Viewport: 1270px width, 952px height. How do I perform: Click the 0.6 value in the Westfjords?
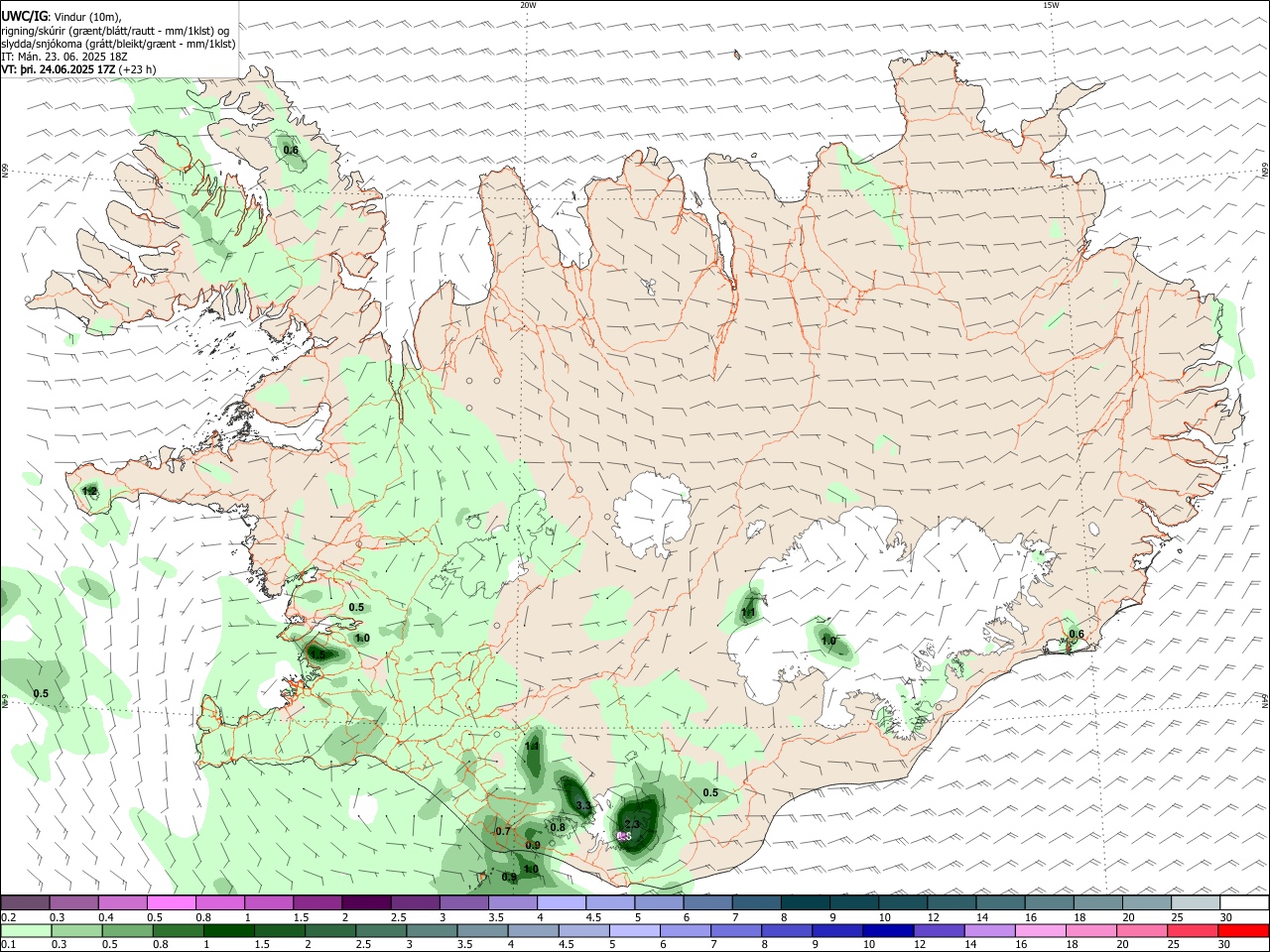click(291, 150)
